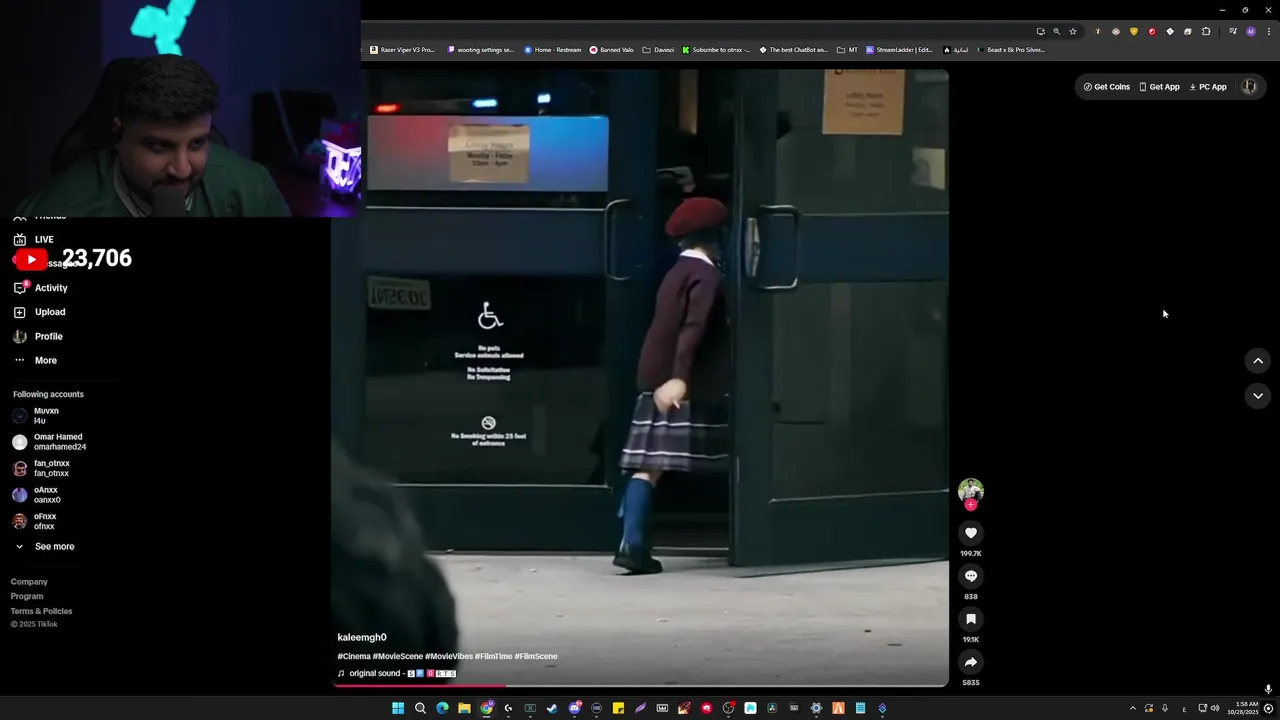Viewport: 1280px width, 720px height.
Task: Open Profile in TikTok sidebar
Action: click(x=38, y=337)
